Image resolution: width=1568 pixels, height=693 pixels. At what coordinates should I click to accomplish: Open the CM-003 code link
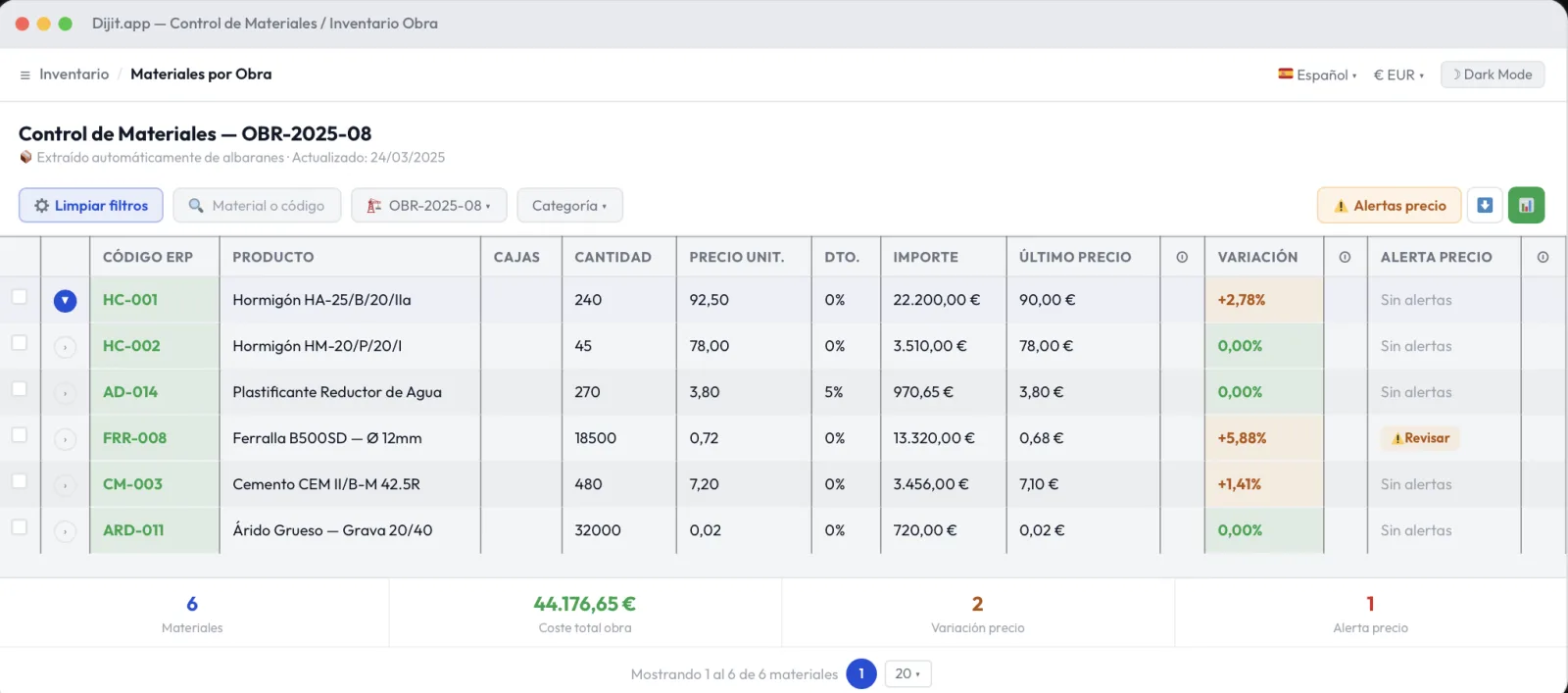(x=132, y=484)
